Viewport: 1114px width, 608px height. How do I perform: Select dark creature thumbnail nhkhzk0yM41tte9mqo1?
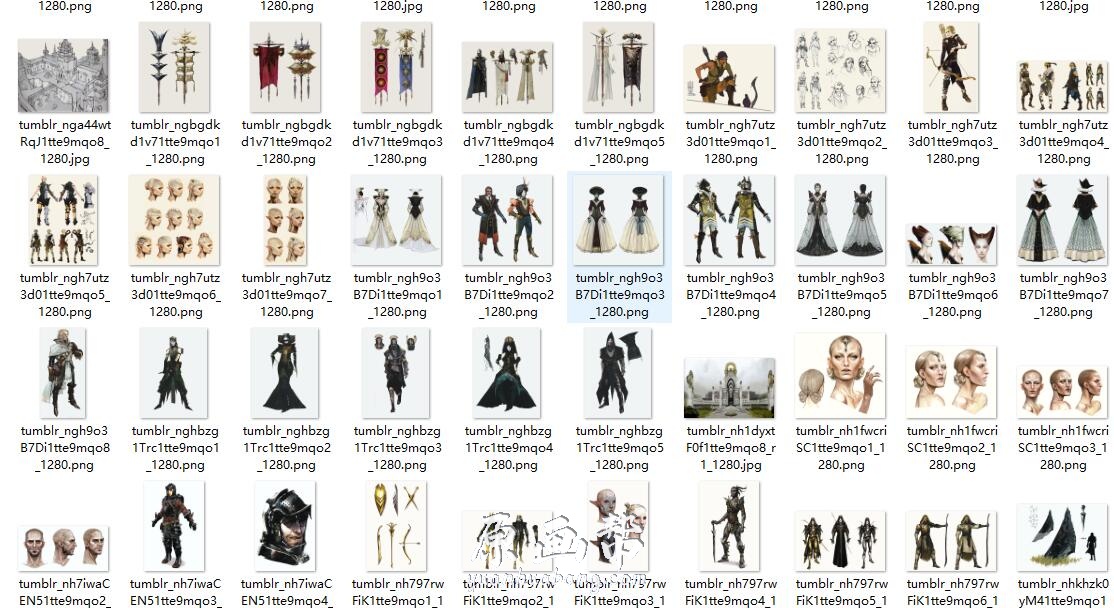[1063, 537]
